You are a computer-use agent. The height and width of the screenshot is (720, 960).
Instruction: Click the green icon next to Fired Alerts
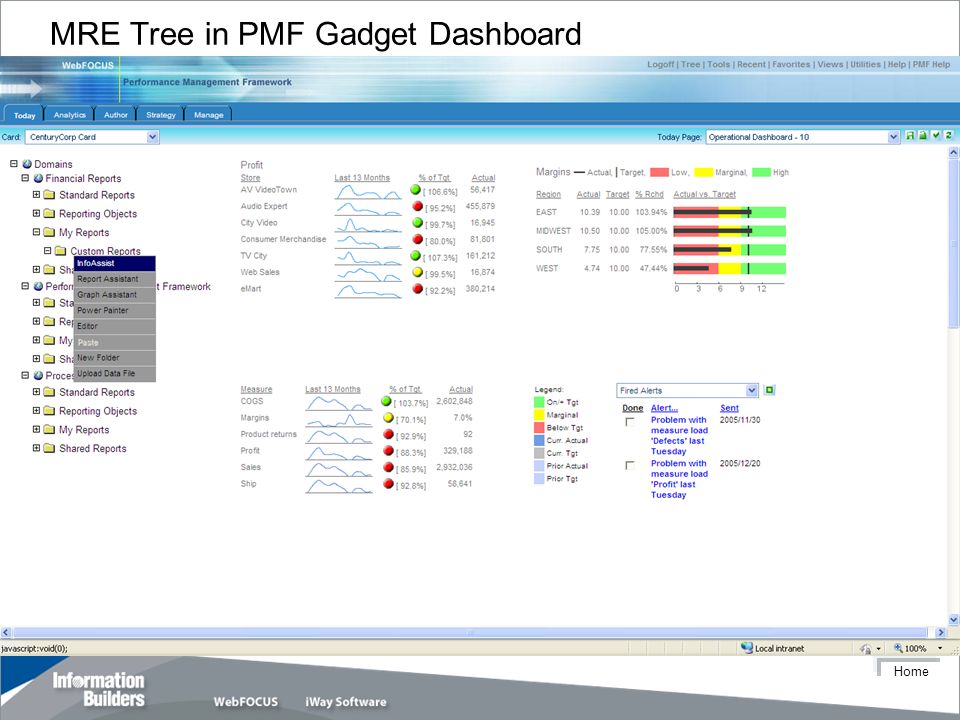click(x=770, y=390)
